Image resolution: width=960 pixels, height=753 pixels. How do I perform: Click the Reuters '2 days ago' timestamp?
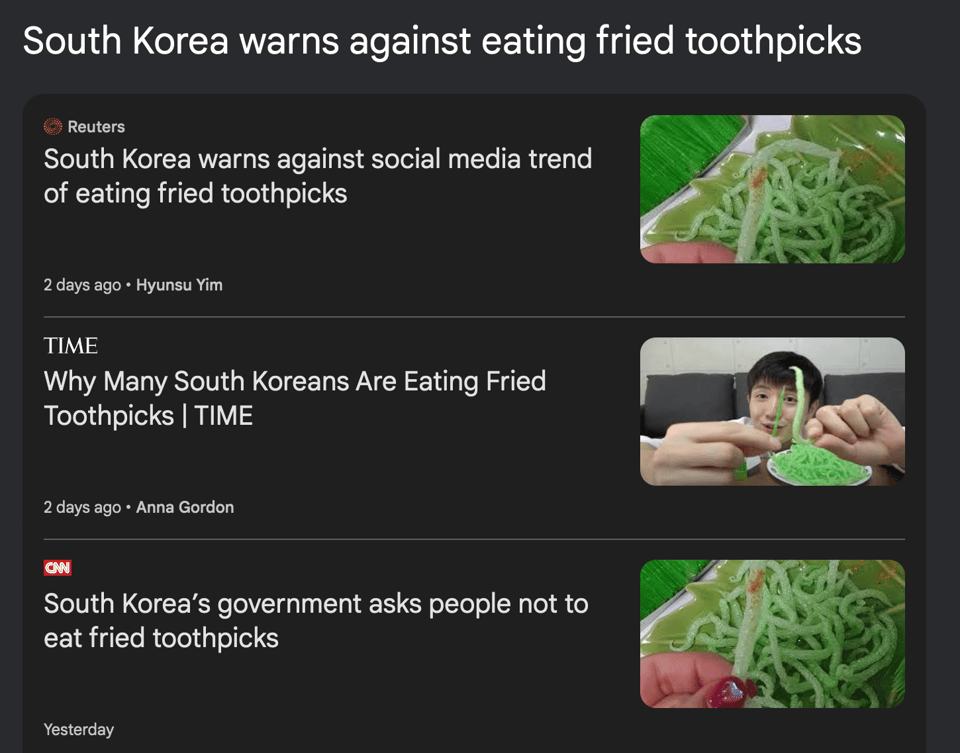tap(82, 285)
